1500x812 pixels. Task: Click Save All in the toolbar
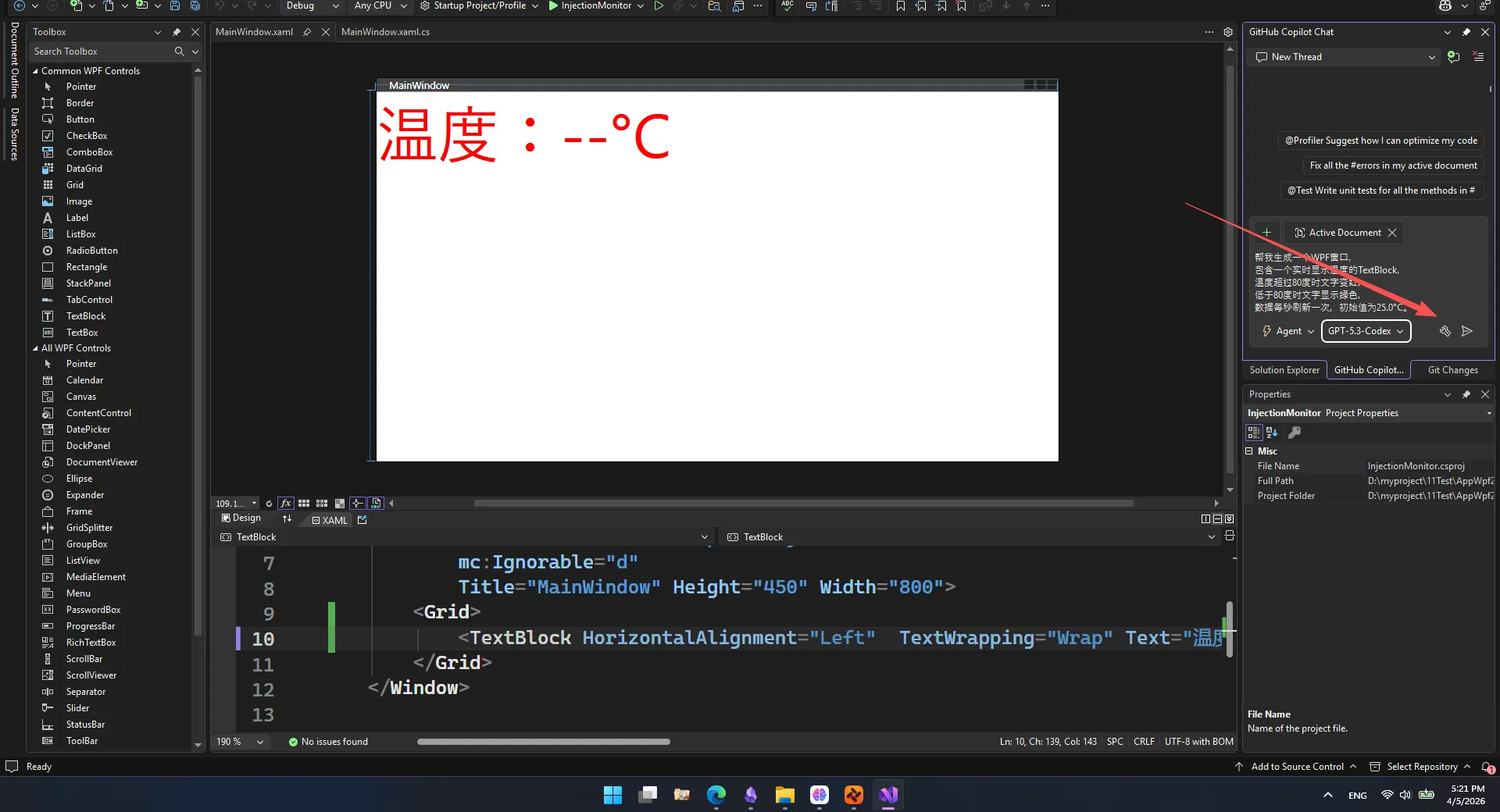tap(195, 6)
